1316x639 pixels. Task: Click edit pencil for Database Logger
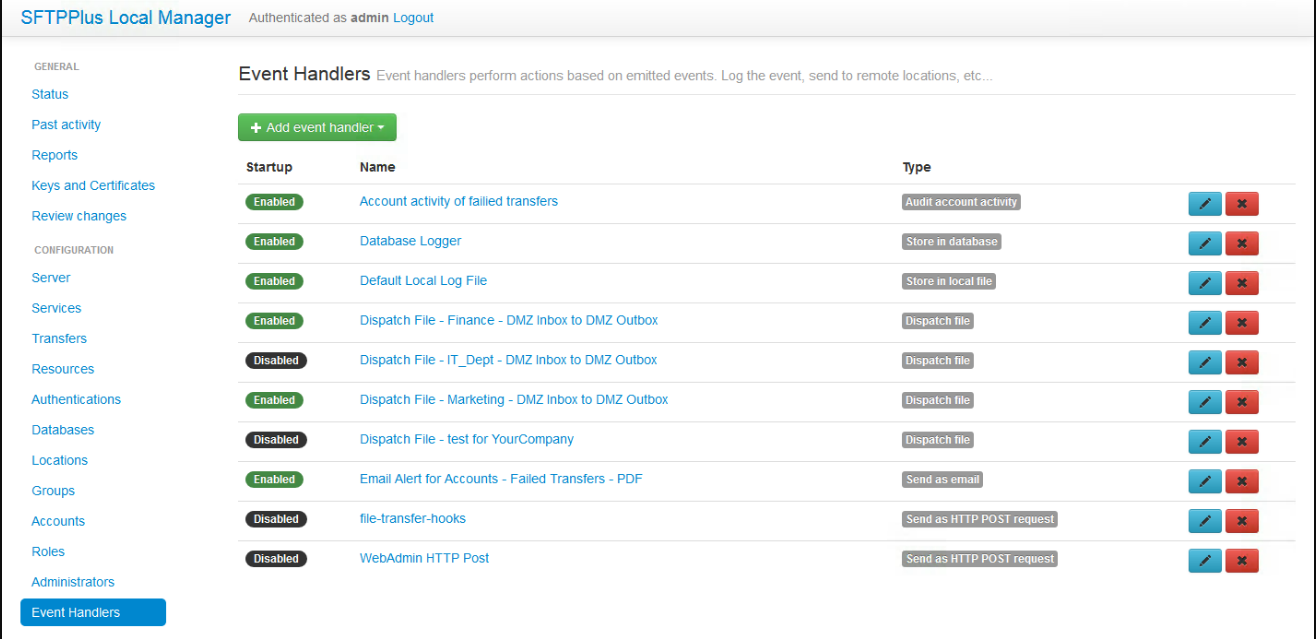[1204, 243]
